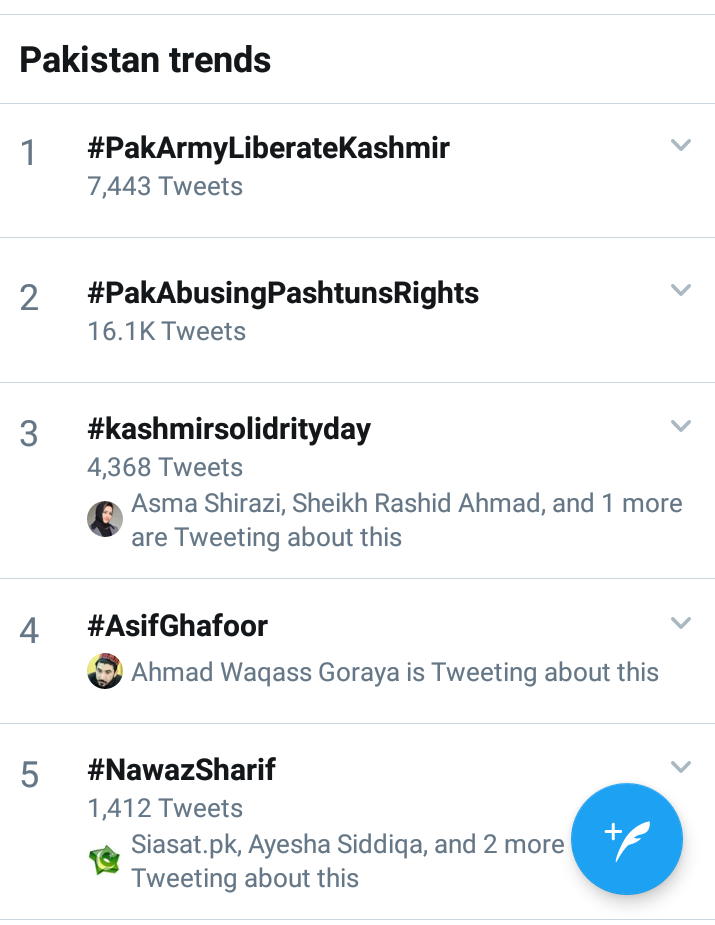Expand options for #kashmirsolidrityday trend
Screen dimensions: 715x925
click(x=681, y=427)
